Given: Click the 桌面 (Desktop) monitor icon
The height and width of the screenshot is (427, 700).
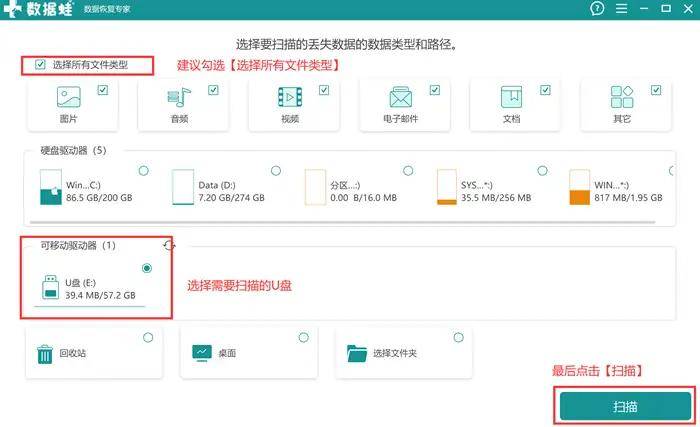Looking at the screenshot, I should (x=201, y=353).
